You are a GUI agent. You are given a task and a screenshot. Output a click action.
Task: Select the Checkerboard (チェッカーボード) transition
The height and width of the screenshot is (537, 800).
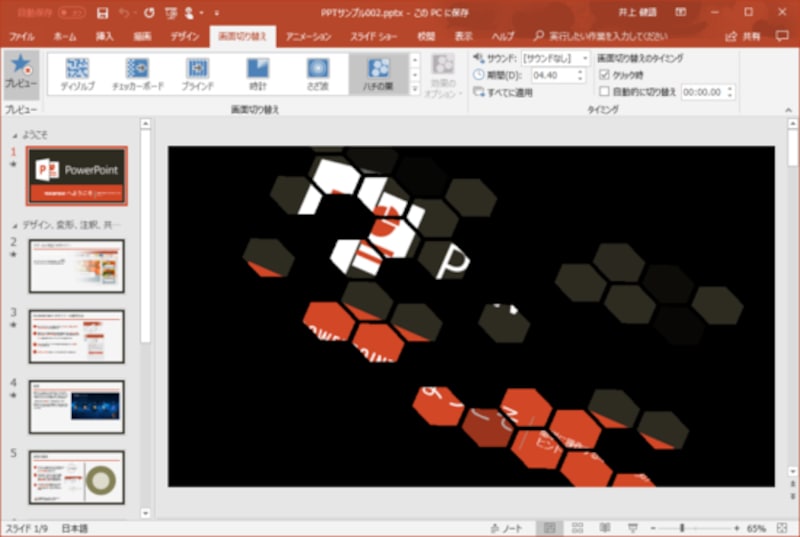point(137,74)
